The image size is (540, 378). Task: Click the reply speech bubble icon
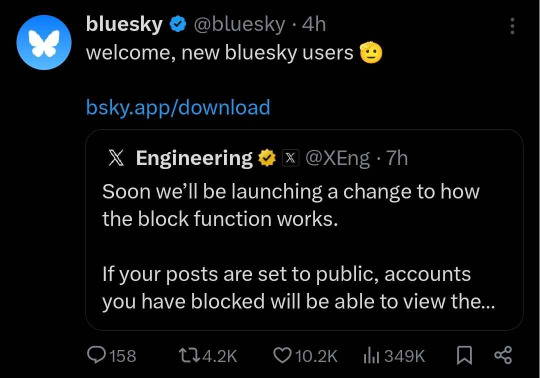coord(96,355)
